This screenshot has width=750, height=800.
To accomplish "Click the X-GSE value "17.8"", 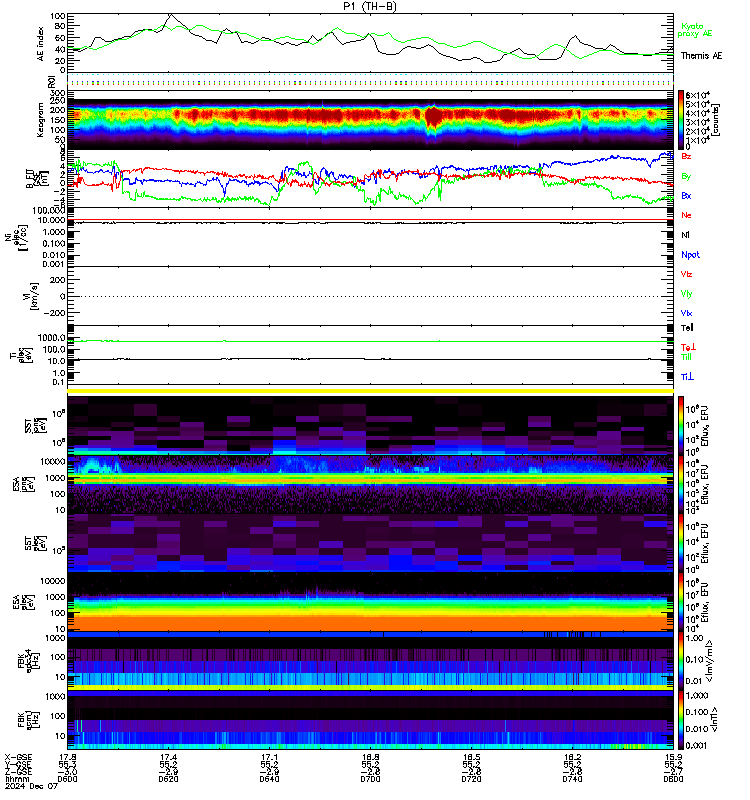I will pyautogui.click(x=67, y=757).
